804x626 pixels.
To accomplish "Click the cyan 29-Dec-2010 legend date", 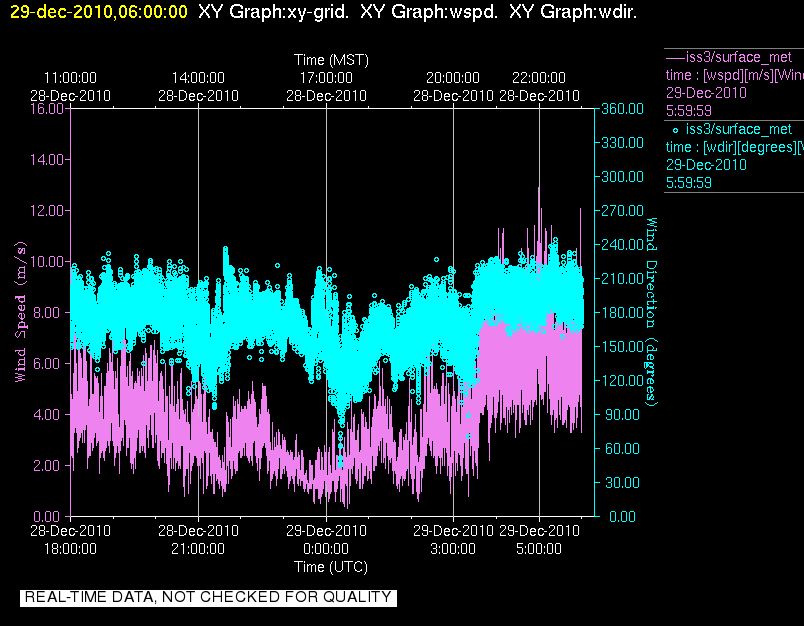I will pyautogui.click(x=706, y=165).
